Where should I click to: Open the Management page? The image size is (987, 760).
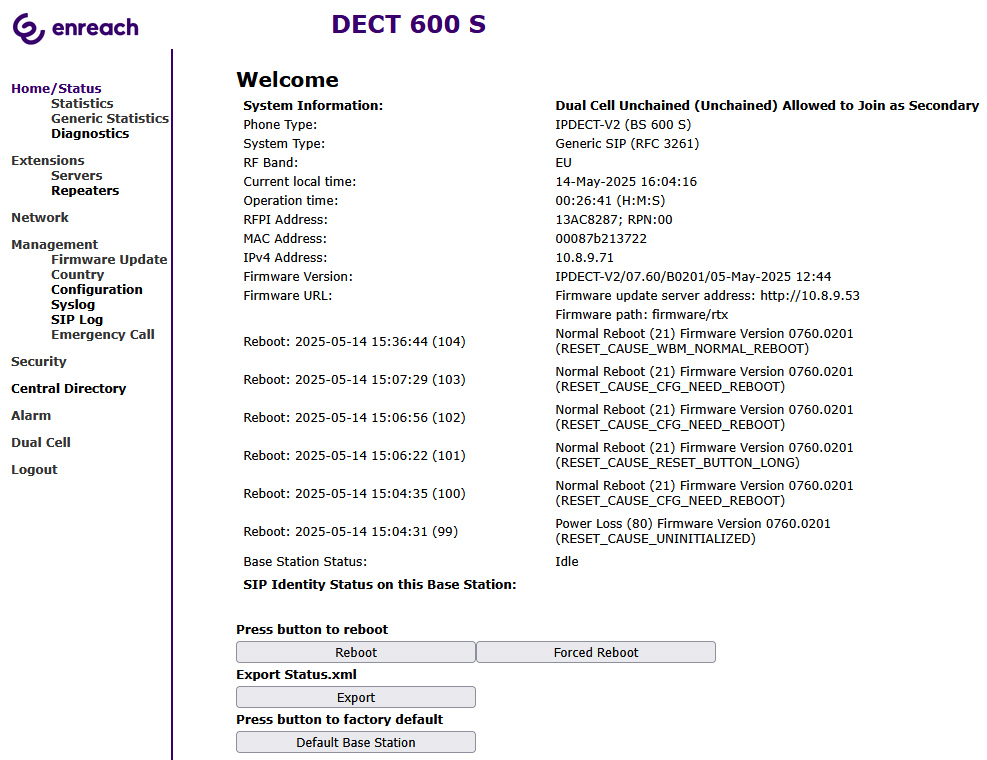(55, 245)
